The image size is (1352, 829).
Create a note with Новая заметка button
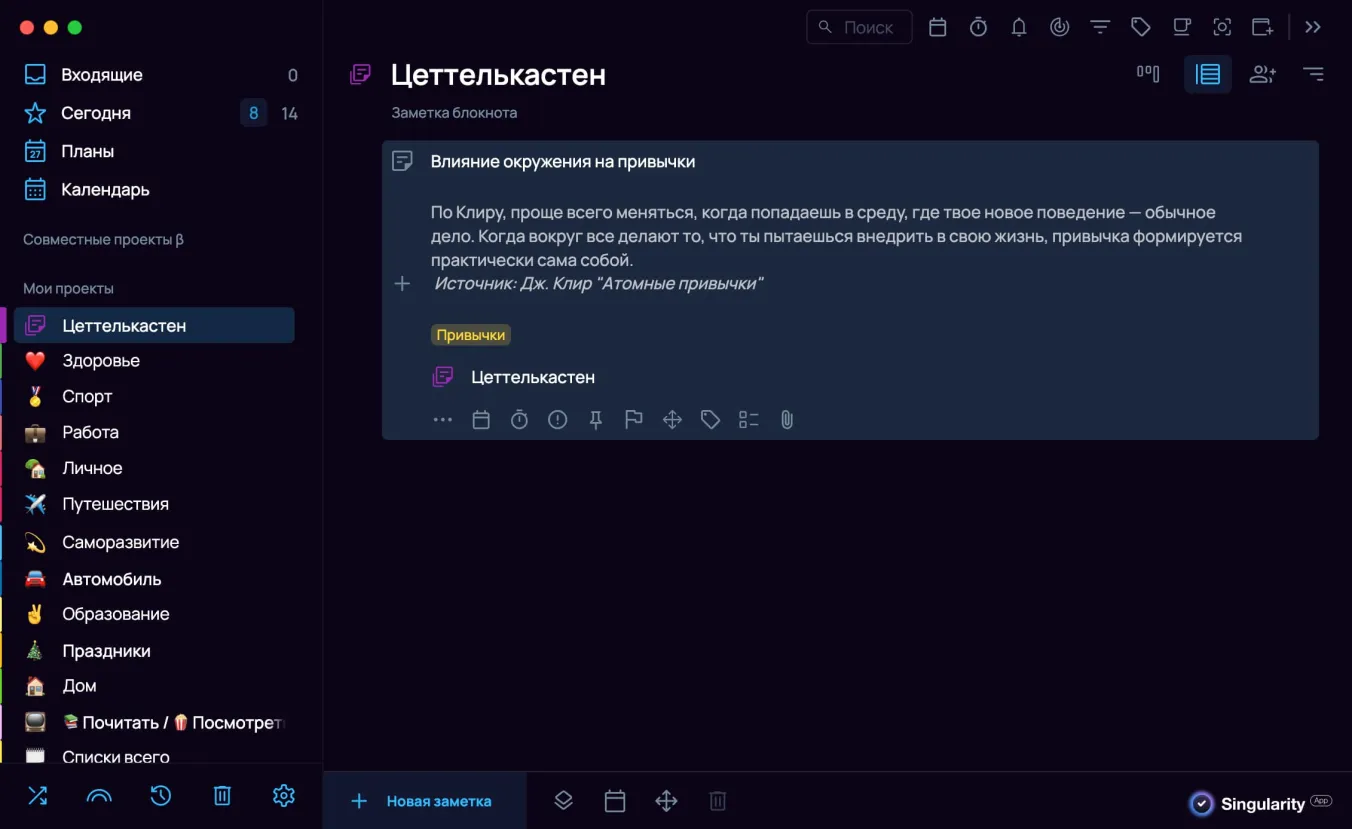pyautogui.click(x=425, y=801)
